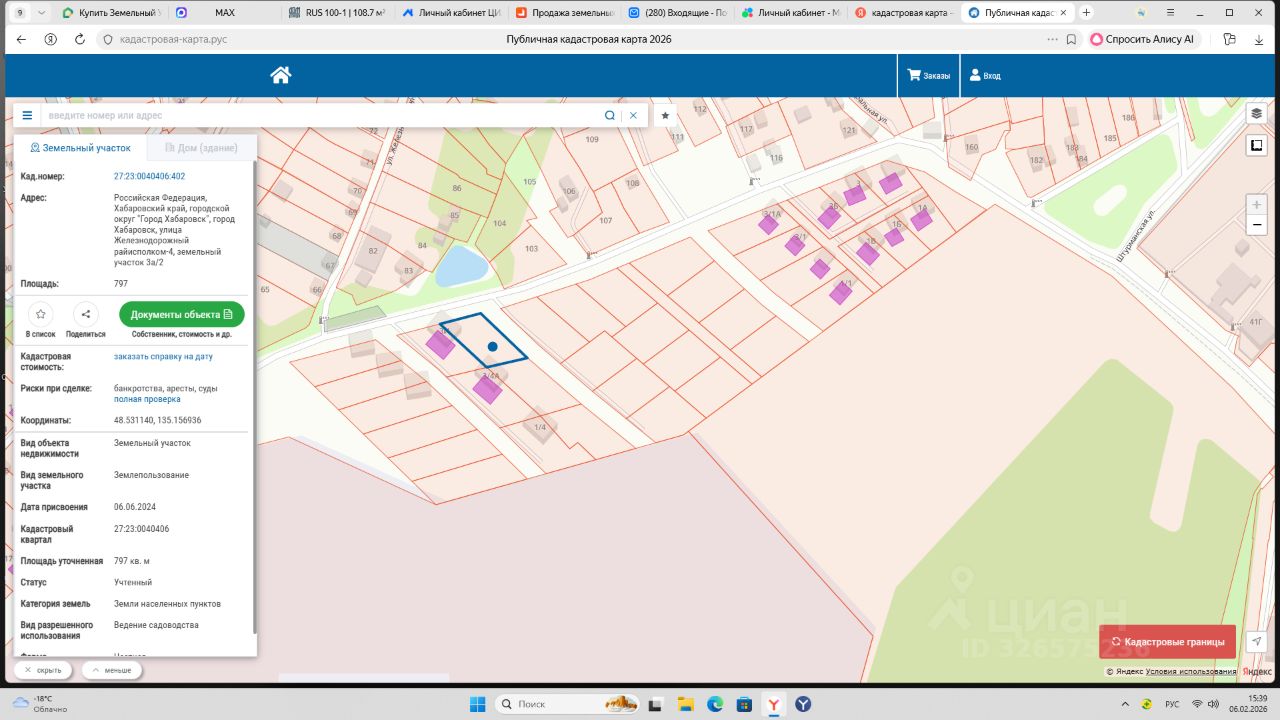Open Продажа земельных browser tab
Screen dimensions: 1280x720
click(x=563, y=13)
